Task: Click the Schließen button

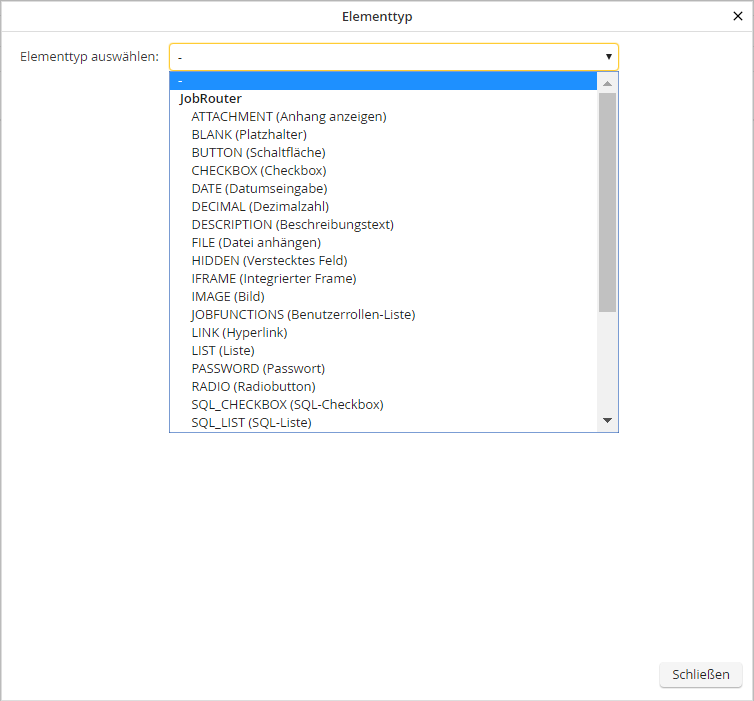Action: 700,674
